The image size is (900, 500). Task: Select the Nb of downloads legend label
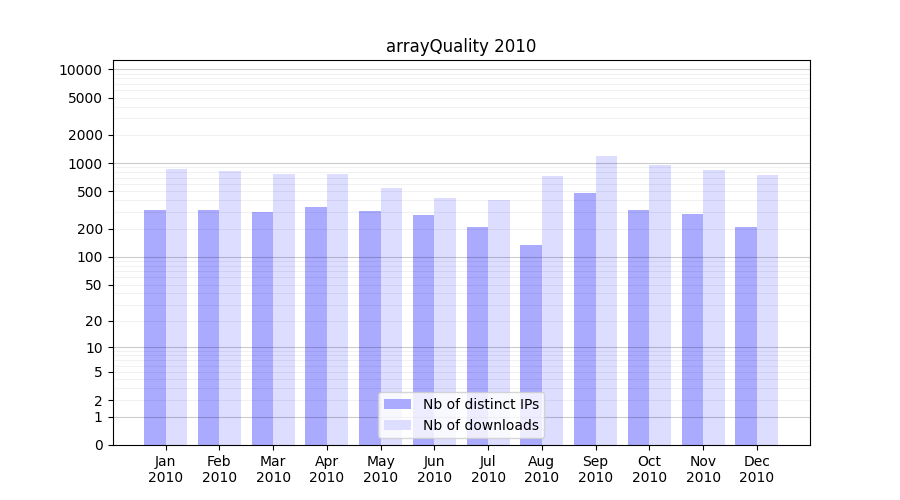(x=480, y=425)
